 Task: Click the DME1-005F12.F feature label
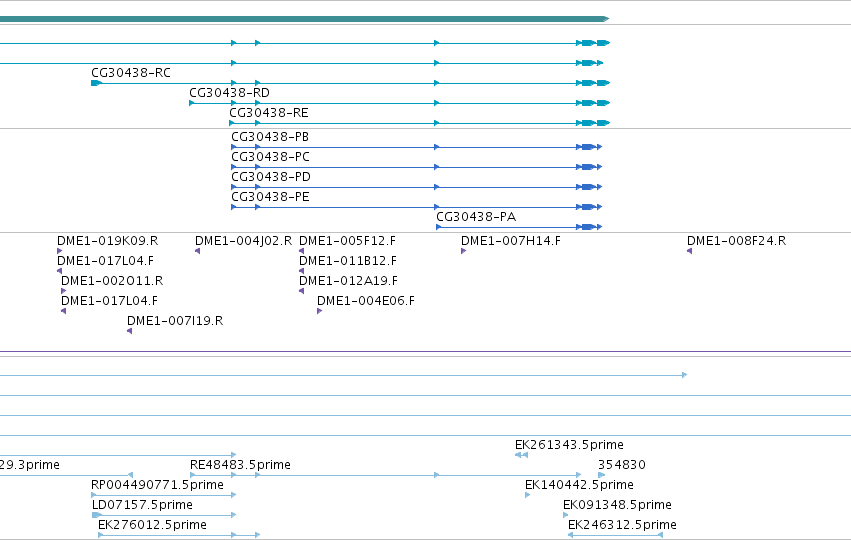pyautogui.click(x=347, y=241)
